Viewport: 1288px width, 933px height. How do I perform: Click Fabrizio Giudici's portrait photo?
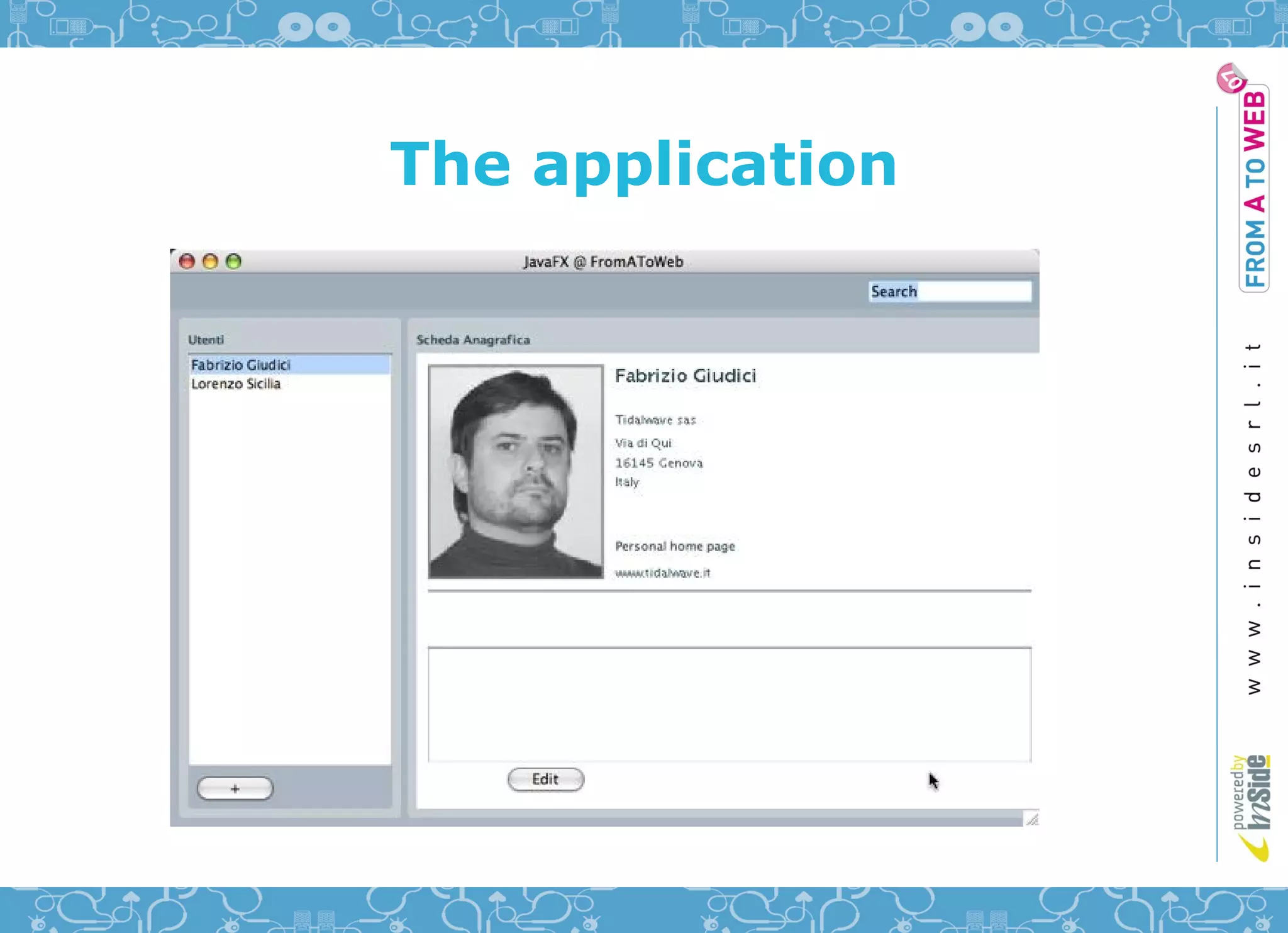click(x=516, y=472)
